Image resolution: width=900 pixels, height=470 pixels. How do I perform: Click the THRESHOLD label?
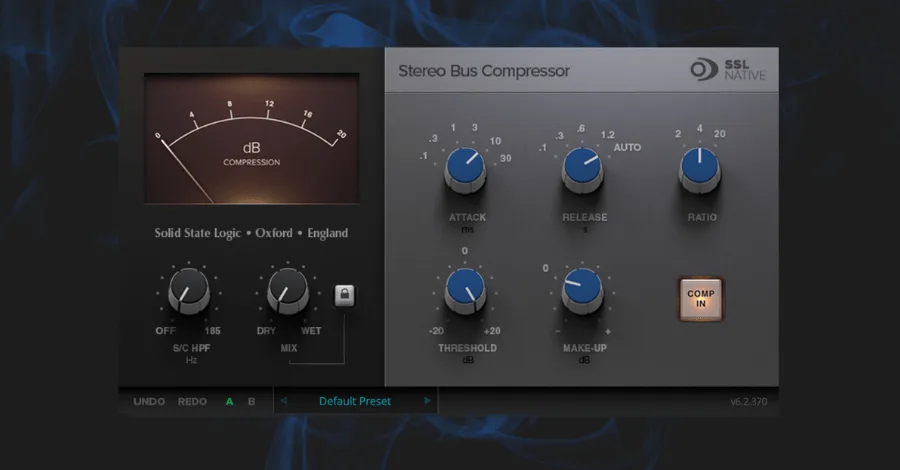[x=467, y=348]
